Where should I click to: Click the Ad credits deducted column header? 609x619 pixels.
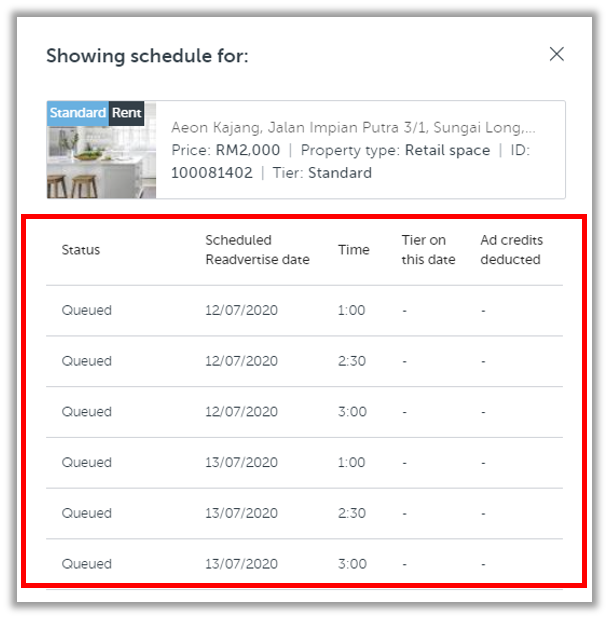pyautogui.click(x=510, y=250)
